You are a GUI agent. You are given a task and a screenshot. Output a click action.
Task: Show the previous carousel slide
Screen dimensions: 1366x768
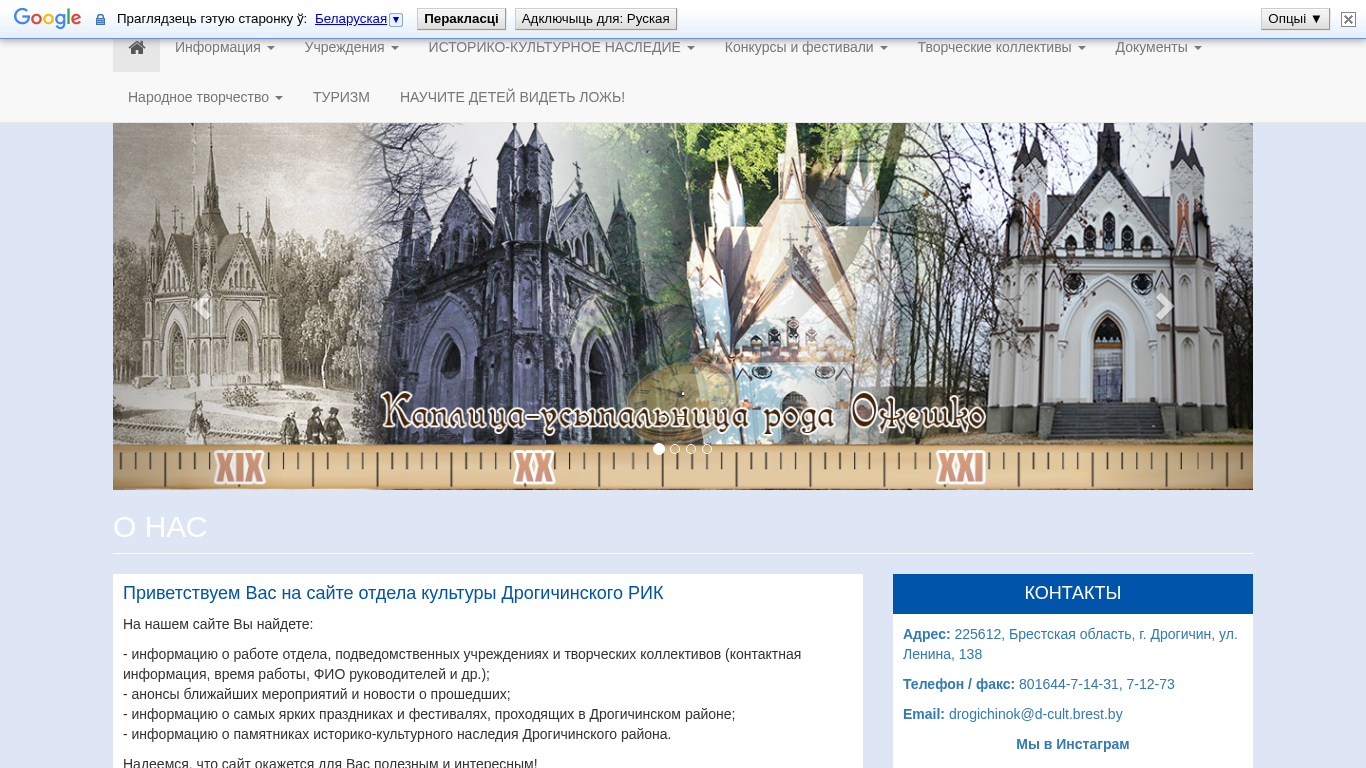point(202,307)
